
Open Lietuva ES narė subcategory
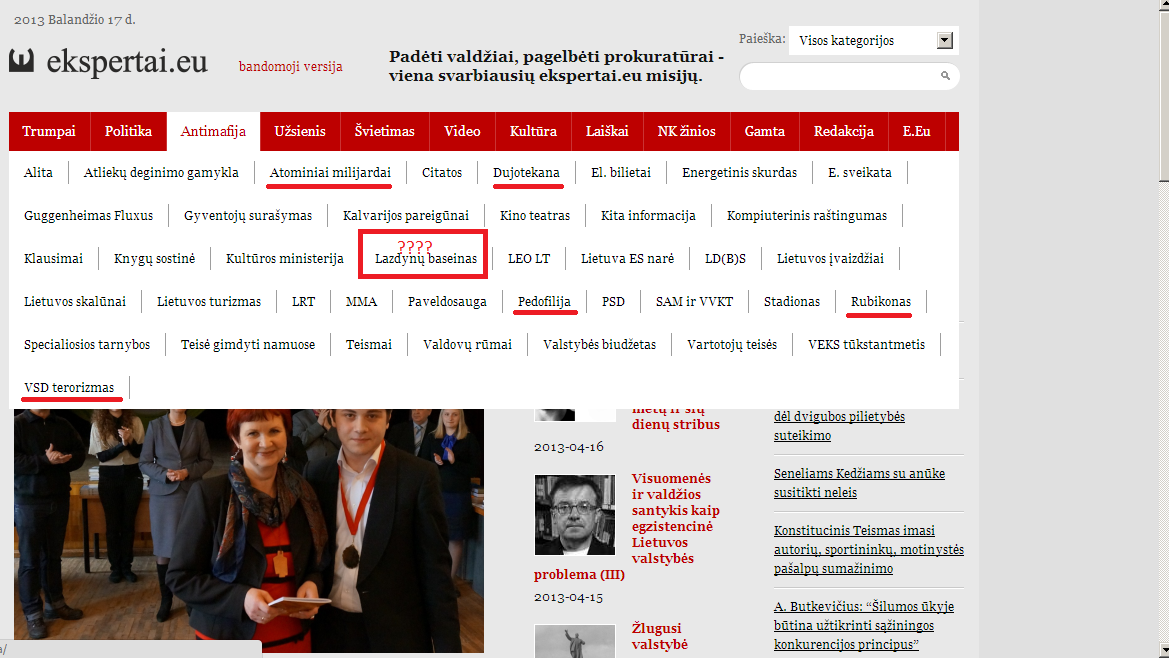pos(628,259)
